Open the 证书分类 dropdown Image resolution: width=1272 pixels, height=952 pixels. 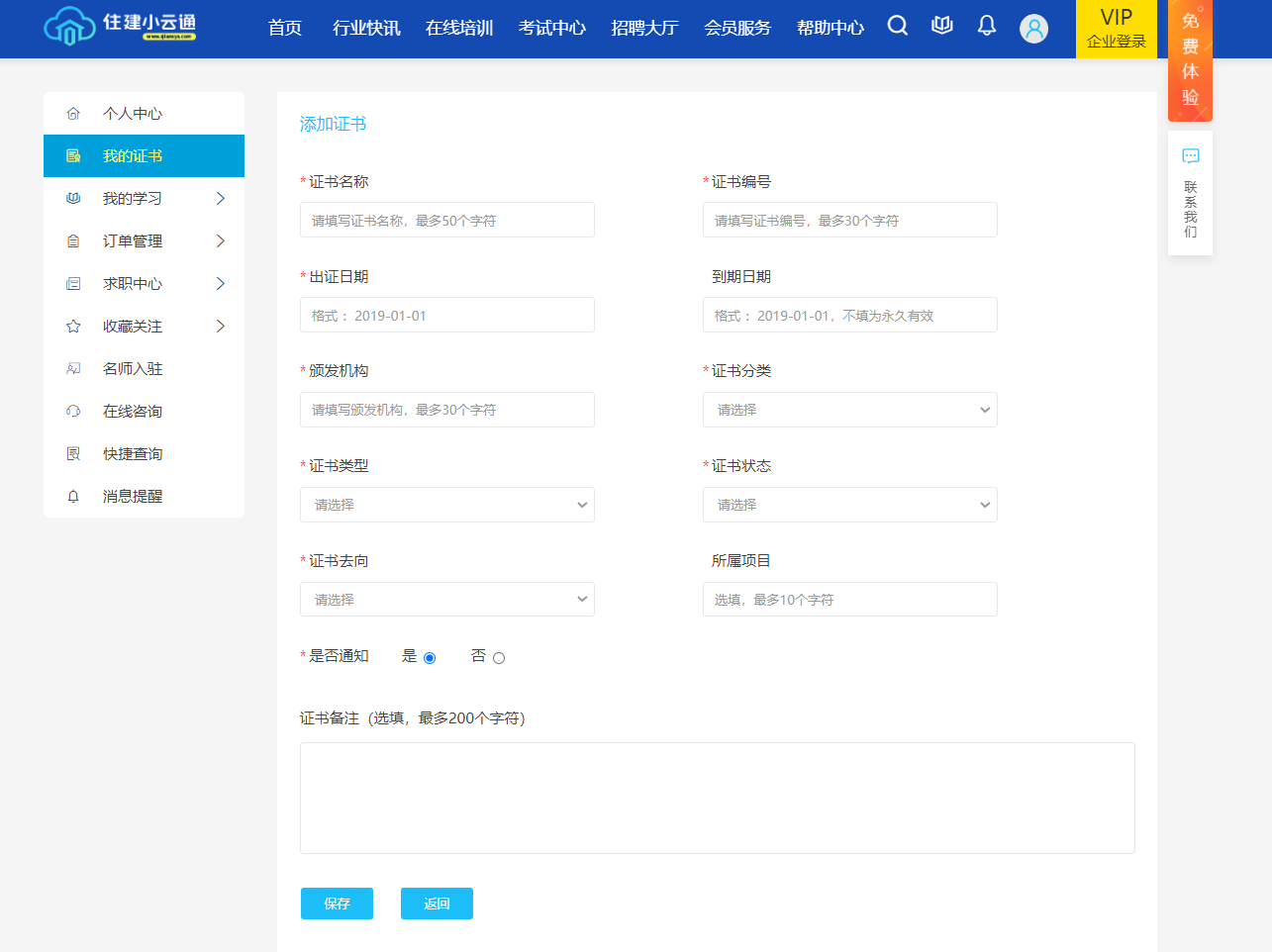click(849, 410)
